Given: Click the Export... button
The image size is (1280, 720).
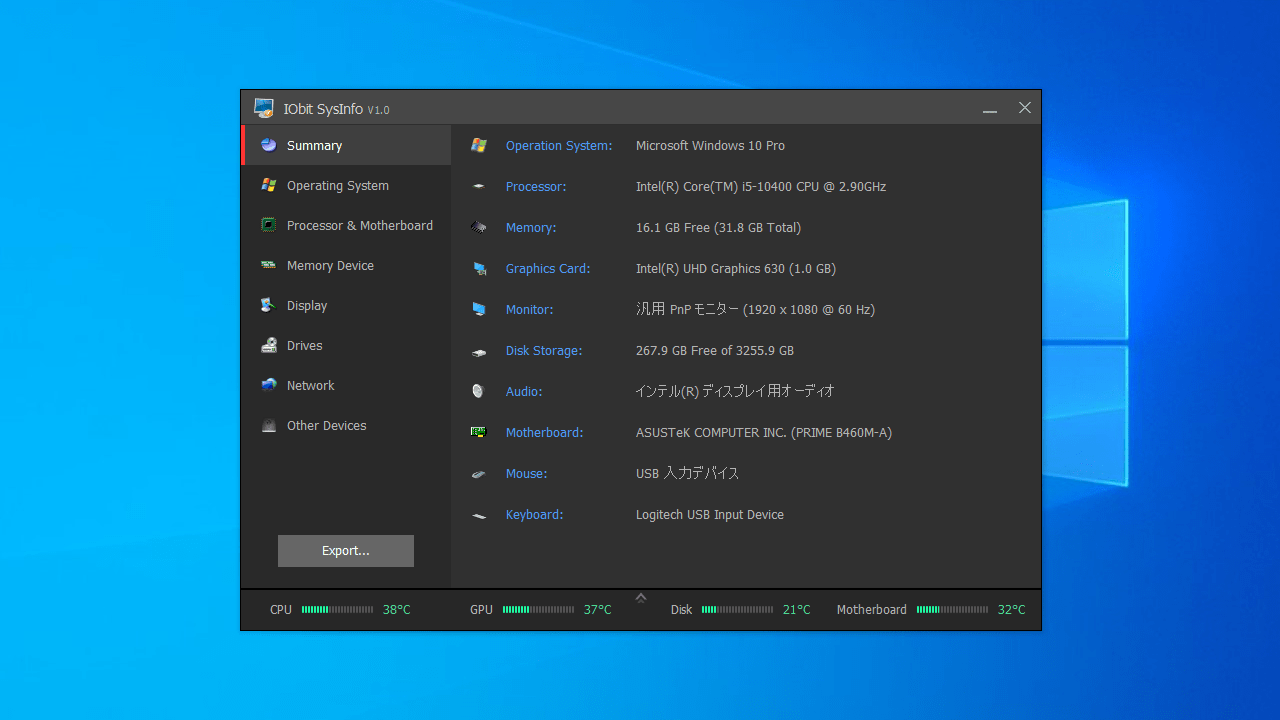Looking at the screenshot, I should 346,551.
